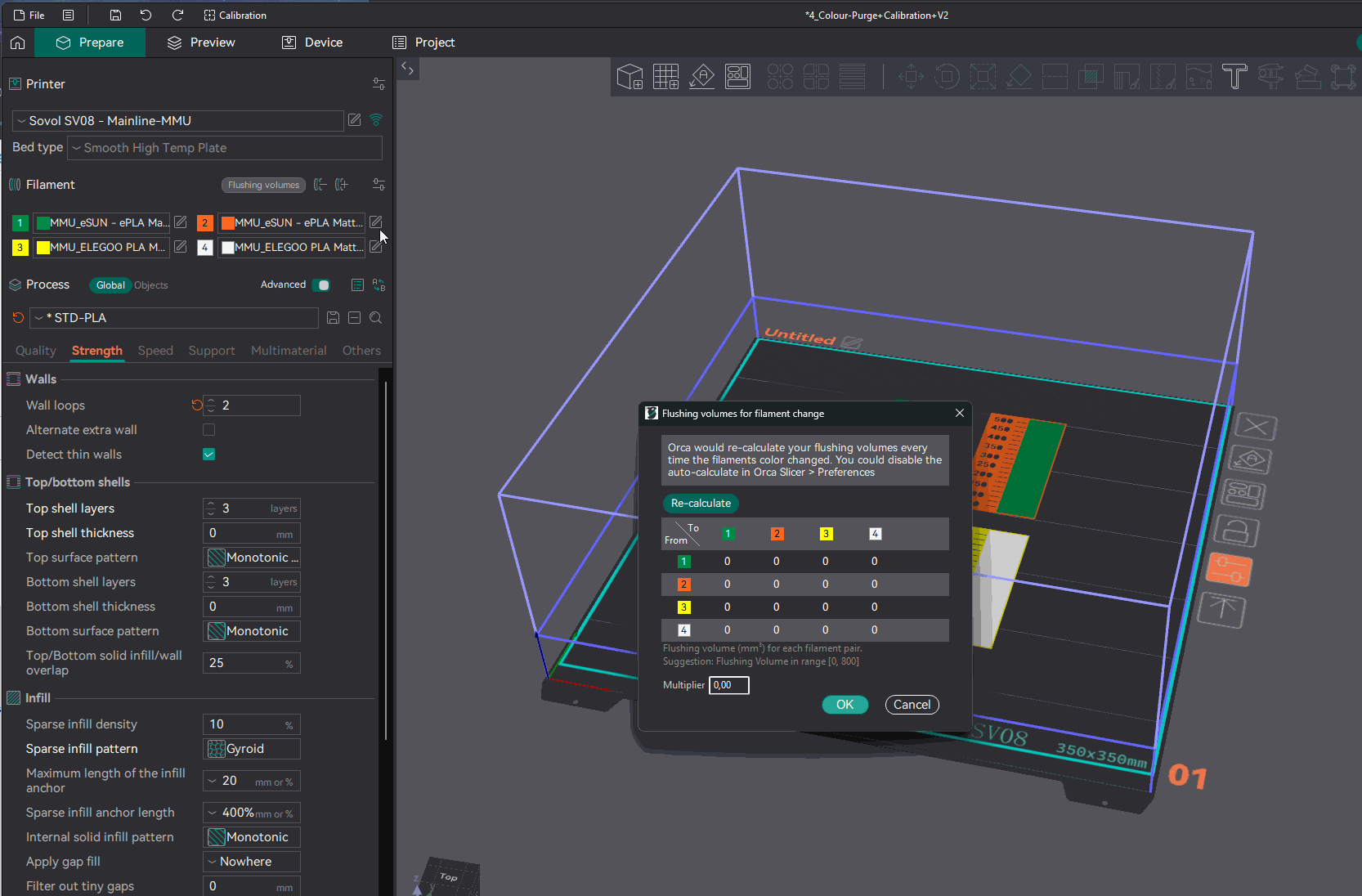This screenshot has height=896, width=1362.
Task: Select the Text shape tool
Action: click(x=1234, y=77)
